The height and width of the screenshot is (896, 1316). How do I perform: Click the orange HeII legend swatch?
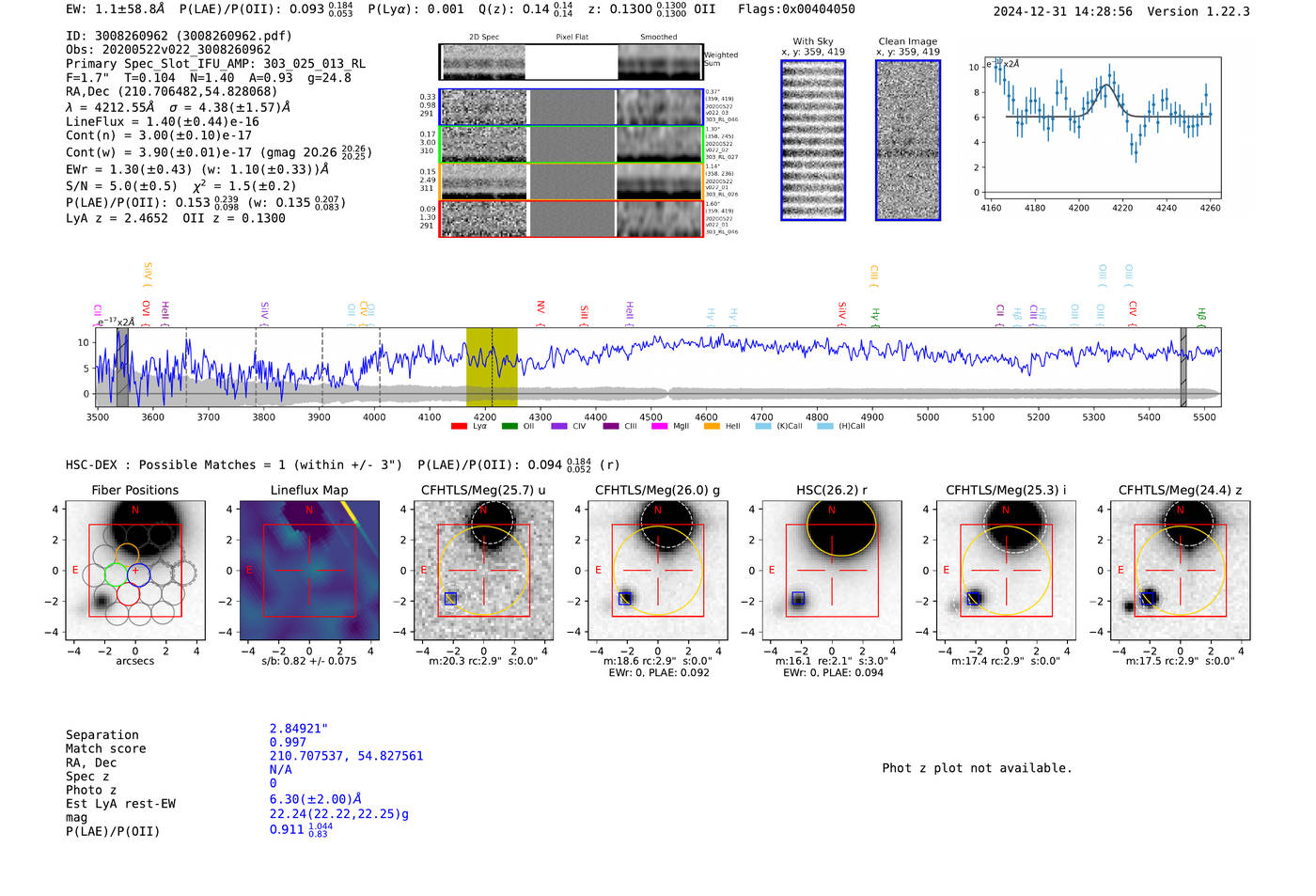(x=712, y=426)
